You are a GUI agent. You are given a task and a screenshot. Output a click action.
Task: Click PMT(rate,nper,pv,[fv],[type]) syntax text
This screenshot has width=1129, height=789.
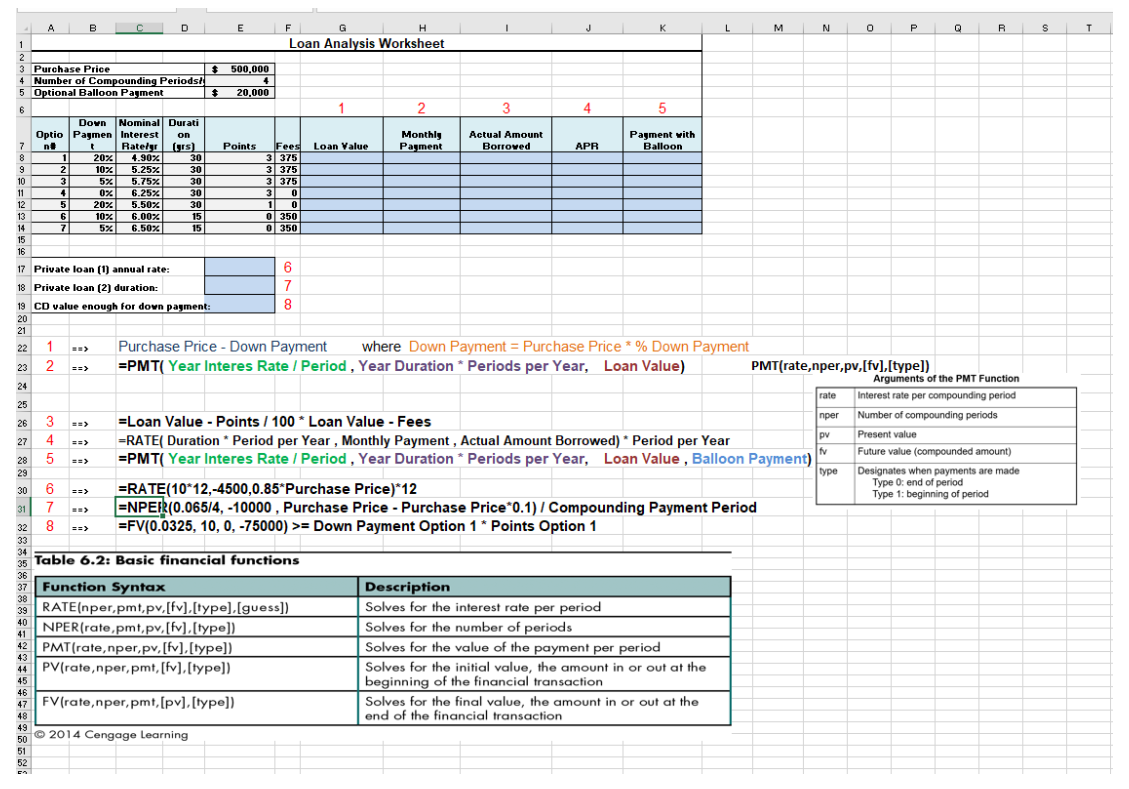pyautogui.click(x=840, y=366)
